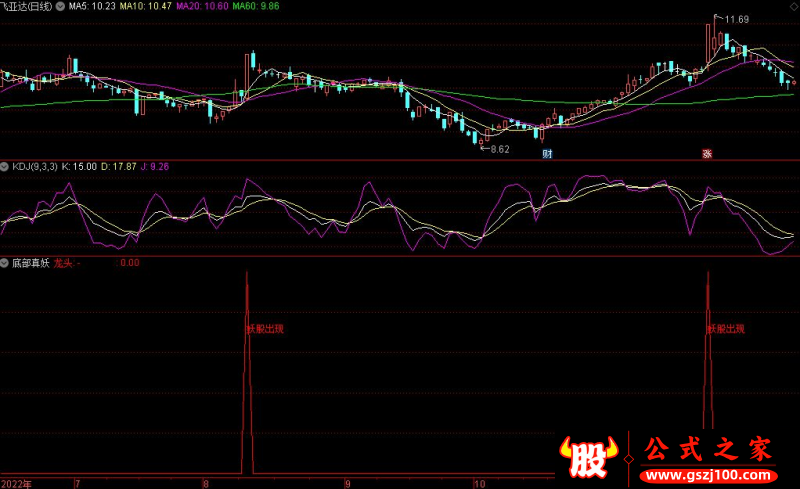The image size is (800, 489).
Task: Click the first 妖股出现 signal label
Action: [265, 328]
